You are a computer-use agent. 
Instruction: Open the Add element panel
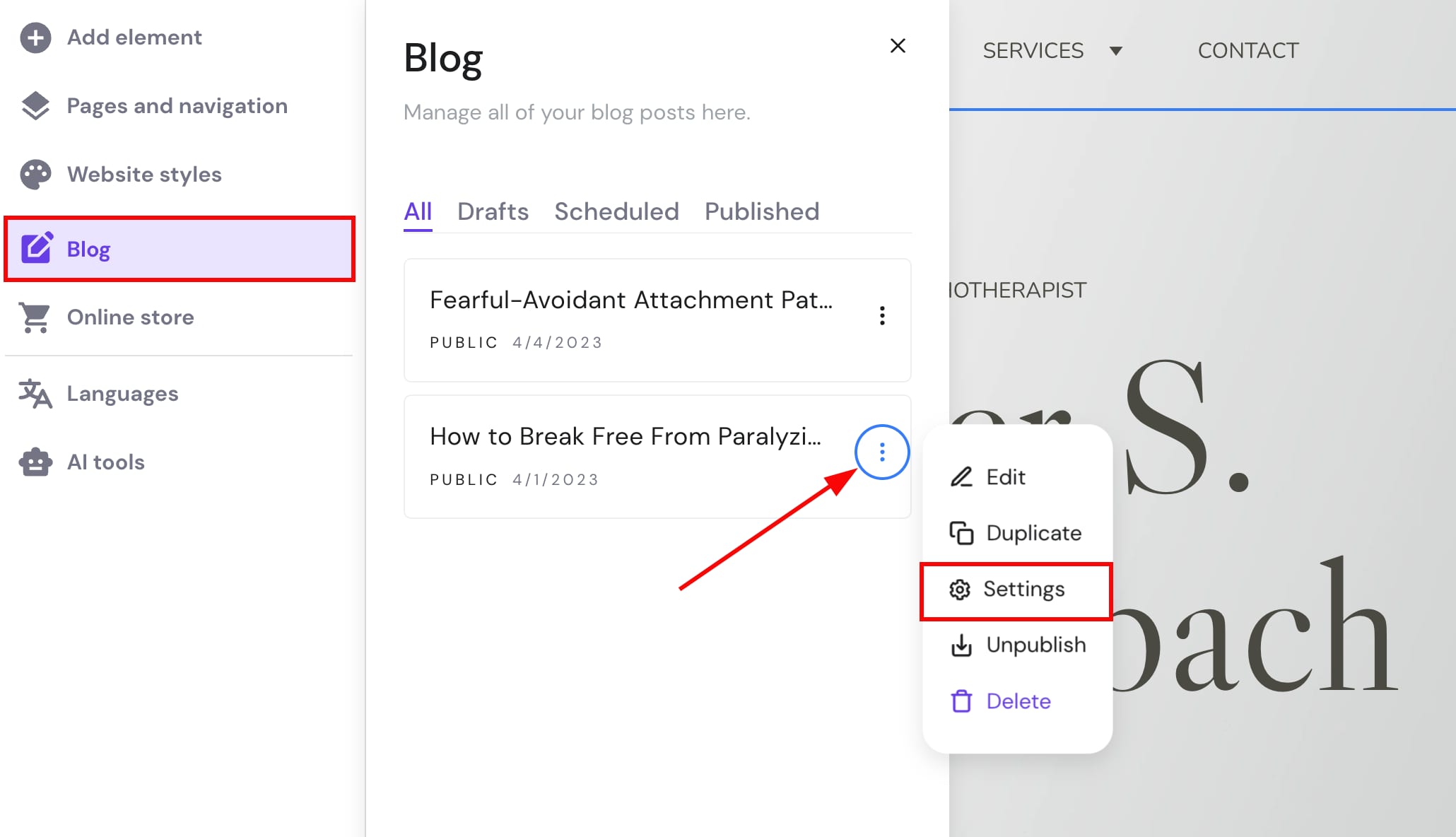[134, 37]
